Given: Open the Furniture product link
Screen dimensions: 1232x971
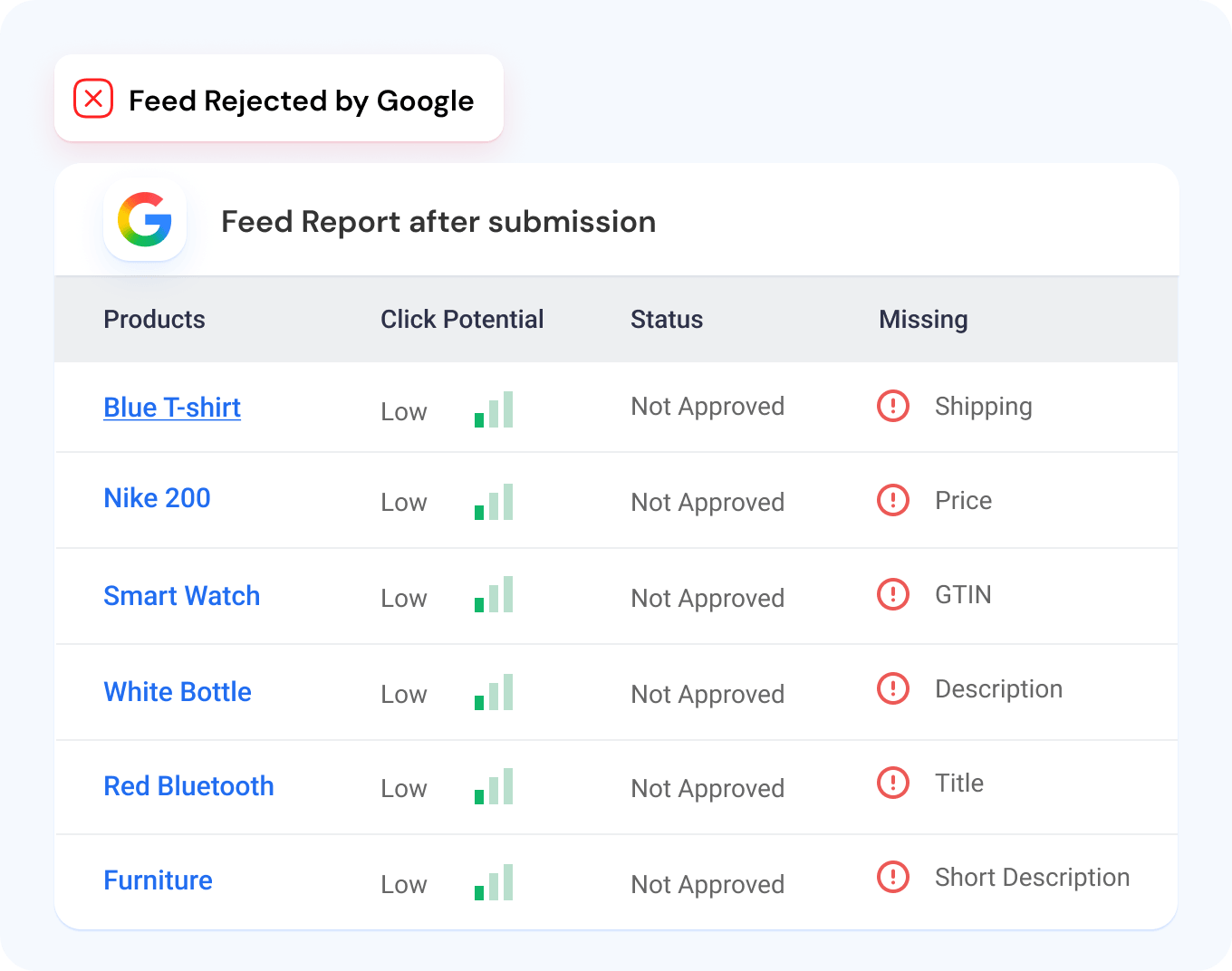Looking at the screenshot, I should coord(159,880).
